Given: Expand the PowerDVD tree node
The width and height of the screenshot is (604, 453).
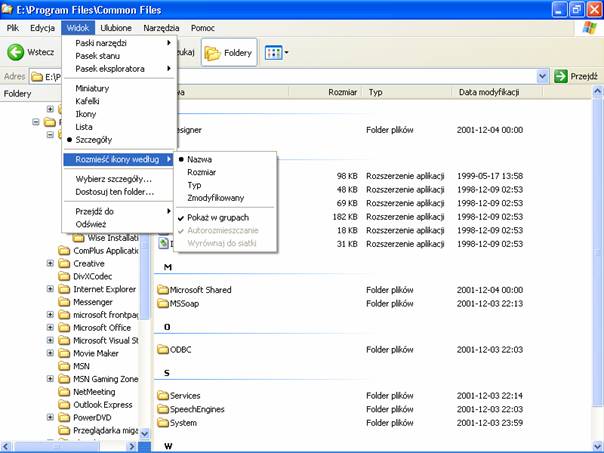Looking at the screenshot, I should point(50,417).
